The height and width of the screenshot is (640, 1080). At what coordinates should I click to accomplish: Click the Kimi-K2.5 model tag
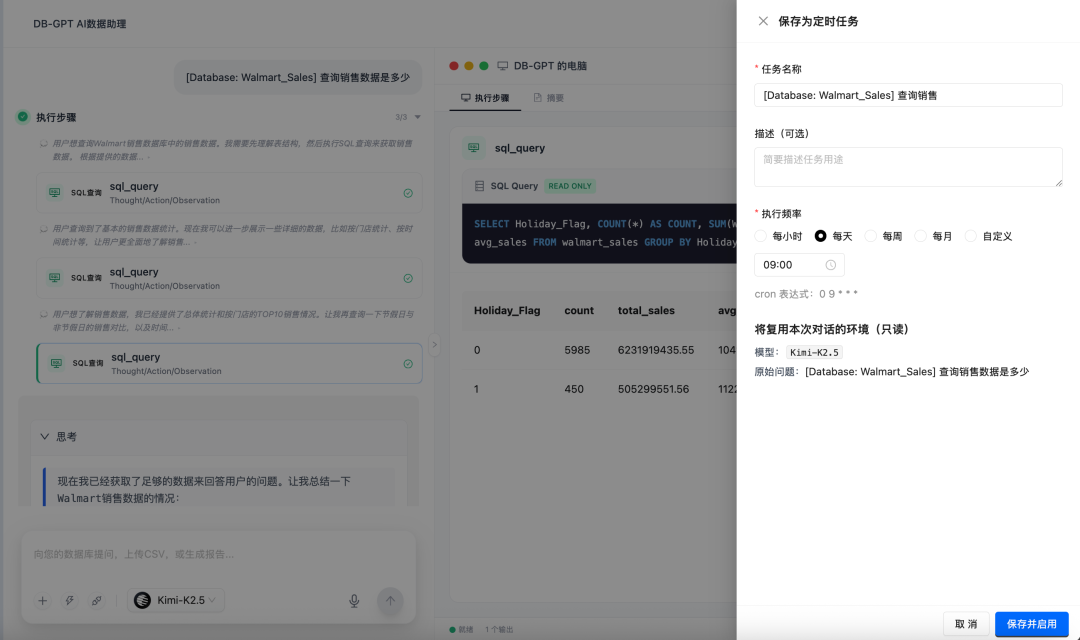tap(814, 352)
